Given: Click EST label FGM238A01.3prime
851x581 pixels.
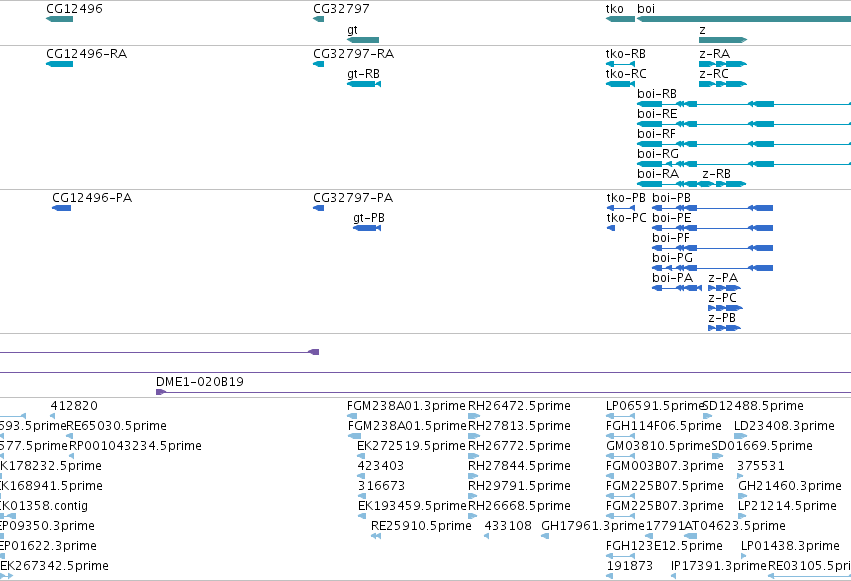Looking at the screenshot, I should 407,406.
